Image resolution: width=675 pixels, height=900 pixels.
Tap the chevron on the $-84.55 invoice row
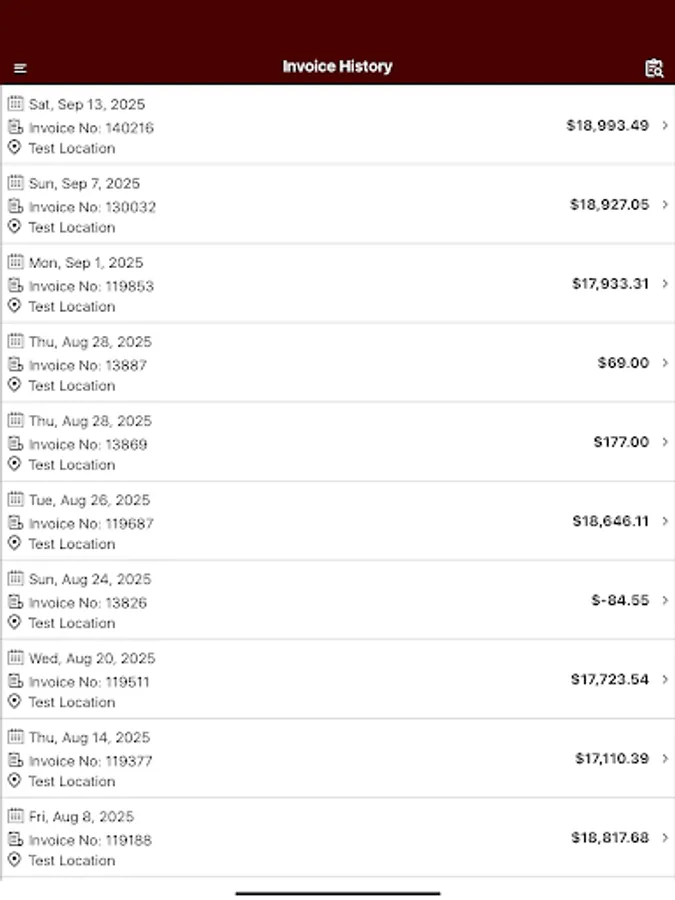click(x=666, y=600)
